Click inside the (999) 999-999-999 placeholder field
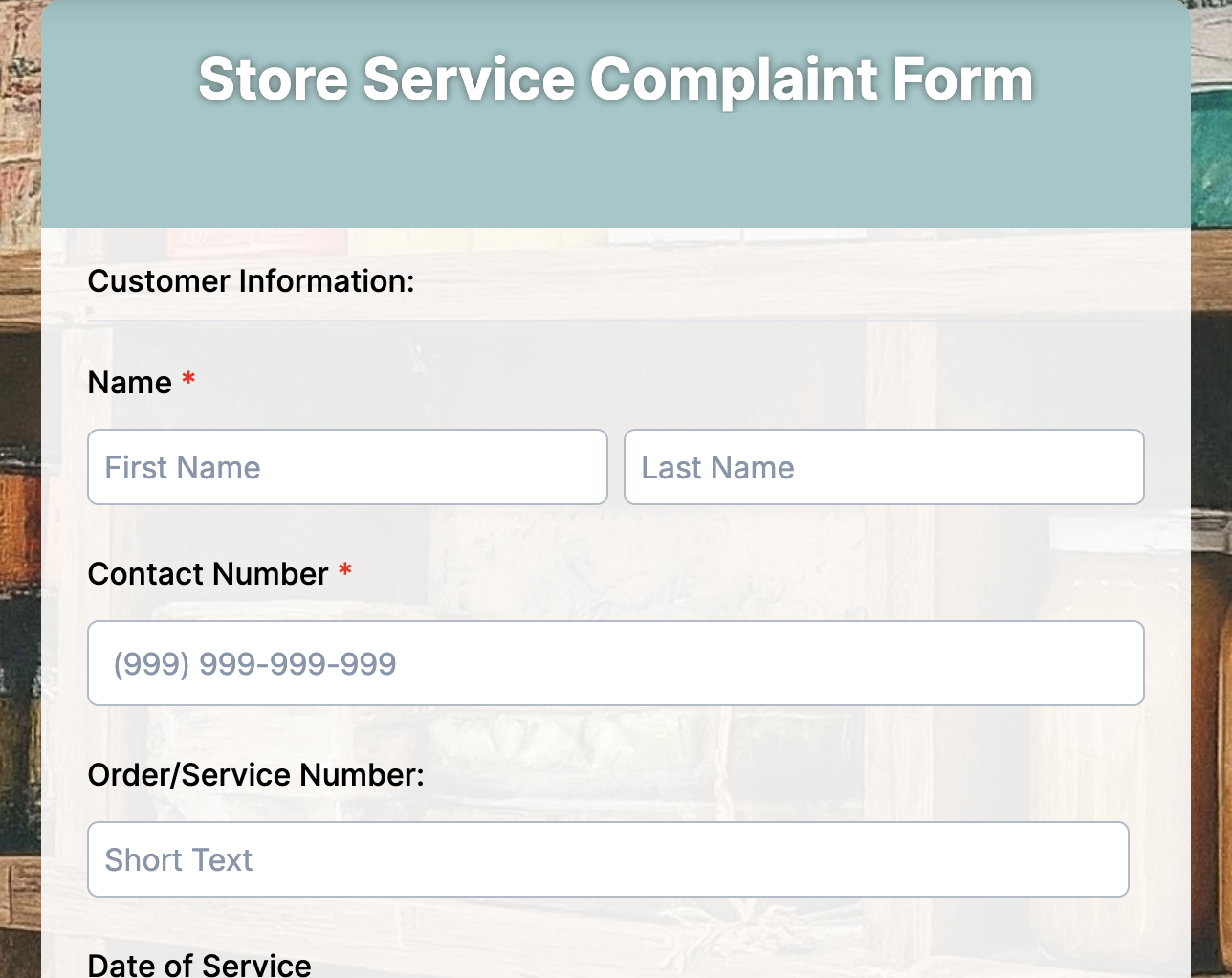Image resolution: width=1232 pixels, height=978 pixels. pos(253,662)
